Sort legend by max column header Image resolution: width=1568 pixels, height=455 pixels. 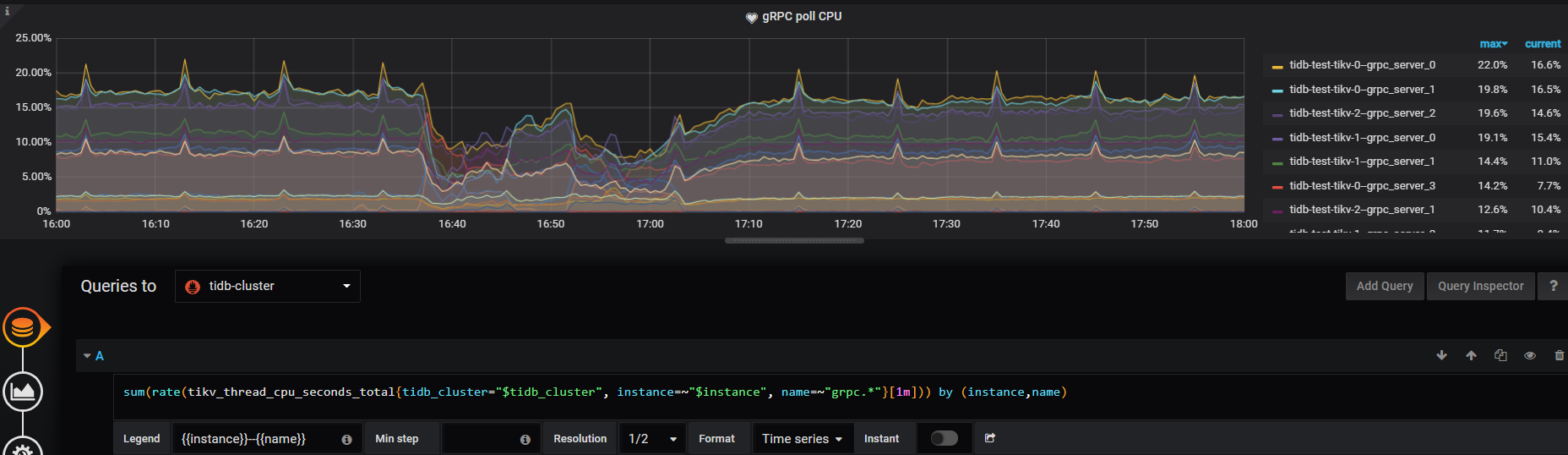(1493, 44)
